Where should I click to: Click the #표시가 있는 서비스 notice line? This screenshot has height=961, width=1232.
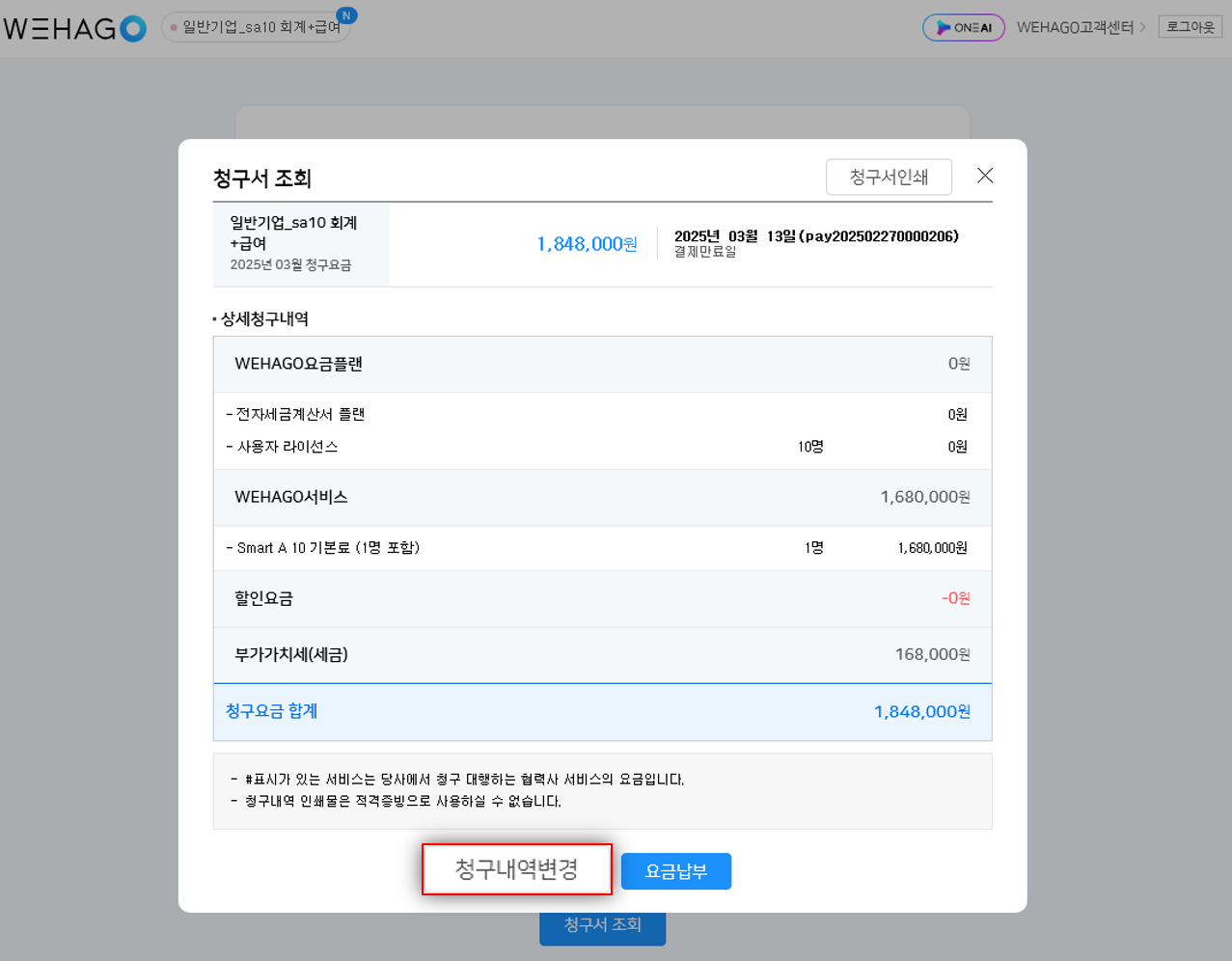click(x=457, y=779)
